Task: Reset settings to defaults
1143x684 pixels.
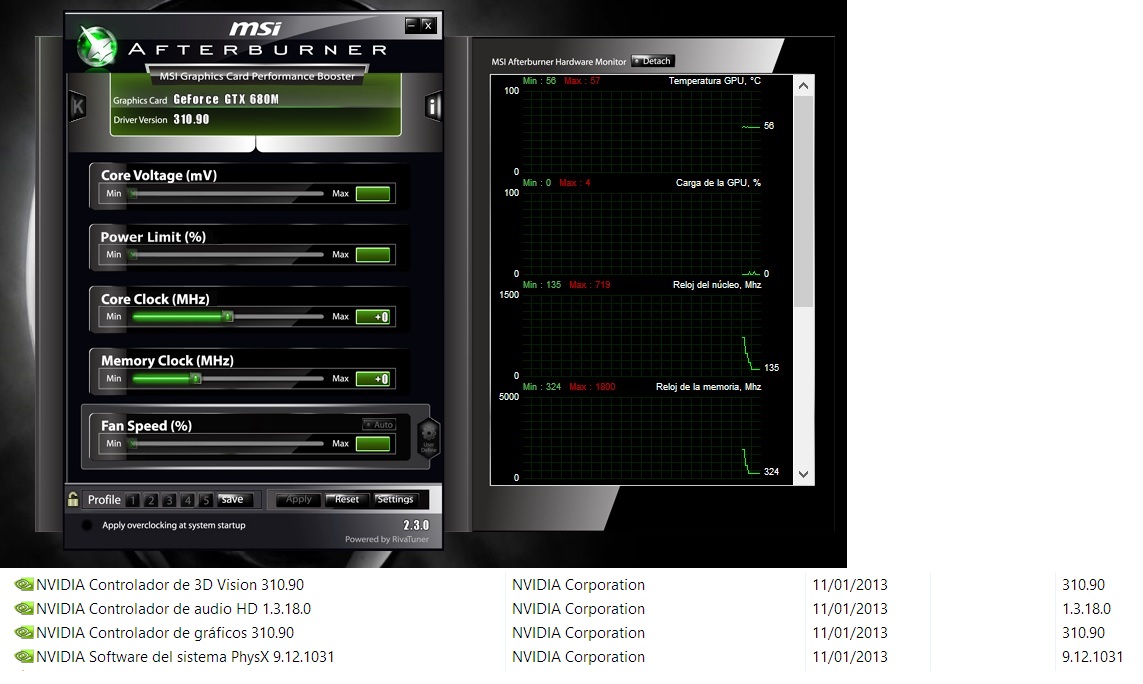Action: tap(346, 500)
